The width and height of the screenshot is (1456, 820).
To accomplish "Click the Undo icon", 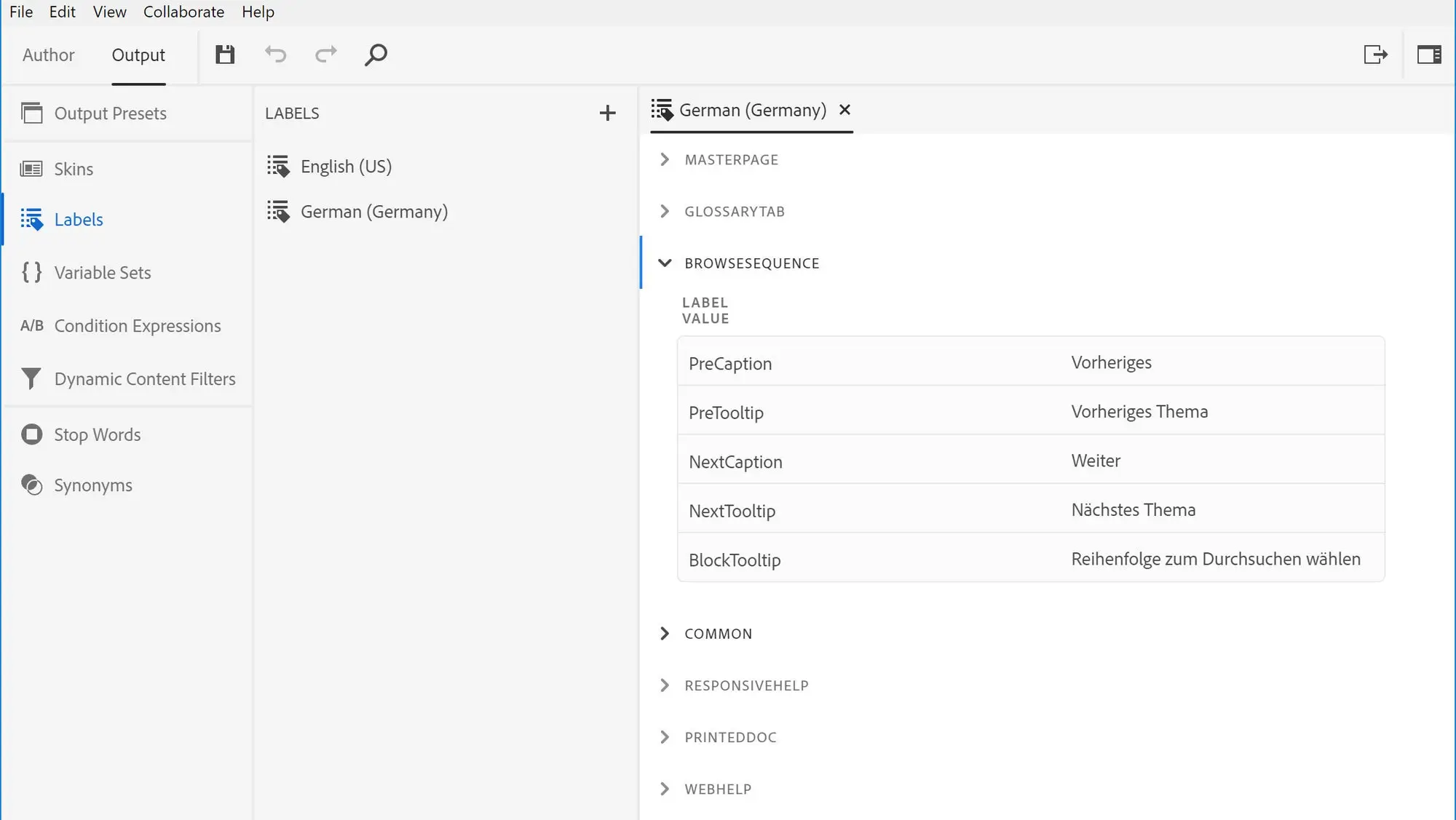I will [x=276, y=55].
